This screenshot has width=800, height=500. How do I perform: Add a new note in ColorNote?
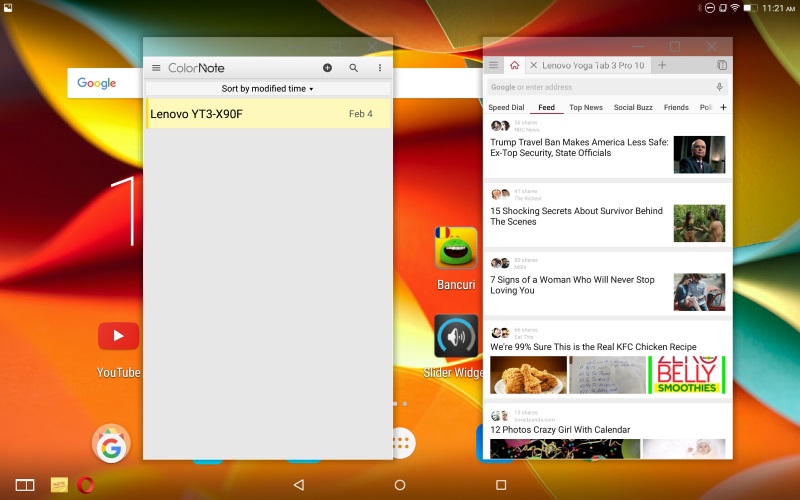pos(328,68)
